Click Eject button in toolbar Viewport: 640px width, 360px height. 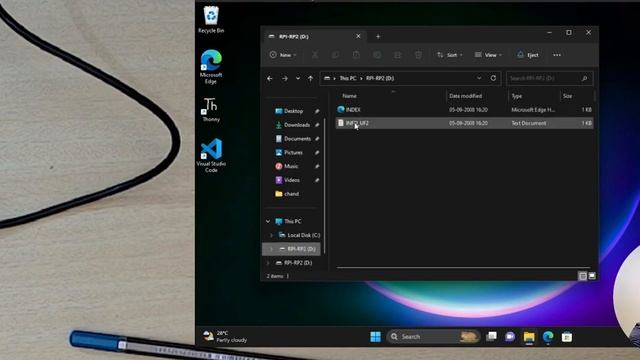[528, 55]
